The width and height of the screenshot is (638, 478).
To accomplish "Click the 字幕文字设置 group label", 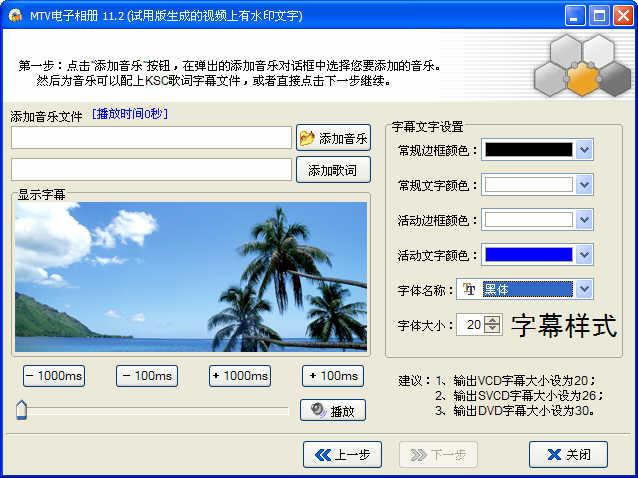I will [427, 127].
